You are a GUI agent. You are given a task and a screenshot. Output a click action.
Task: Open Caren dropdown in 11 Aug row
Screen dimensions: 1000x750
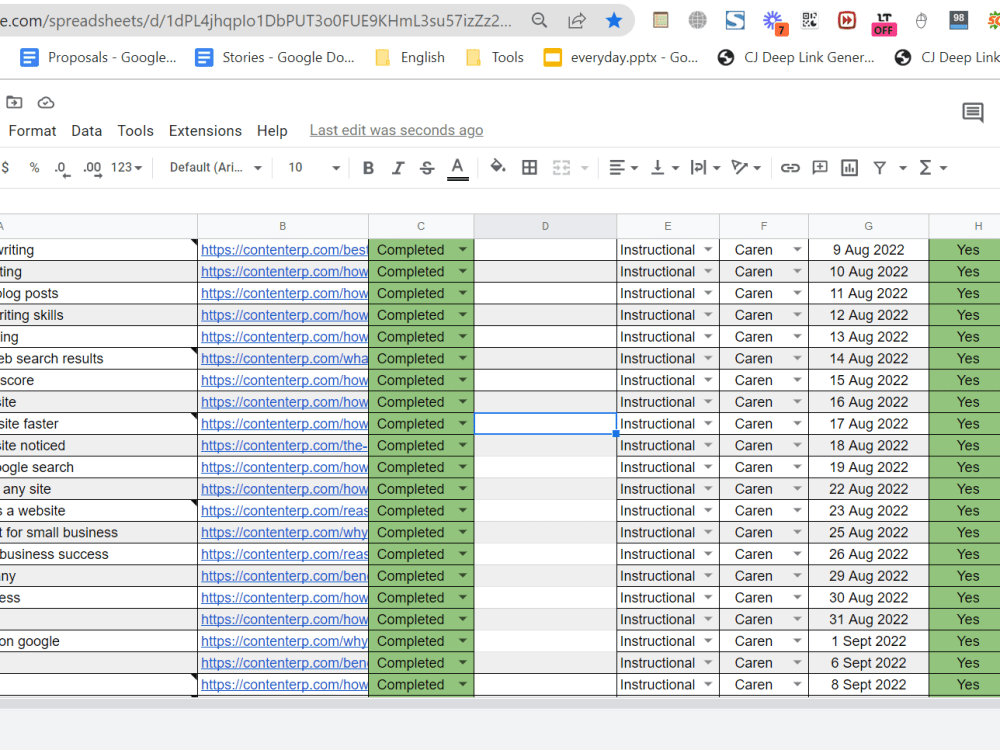(797, 293)
